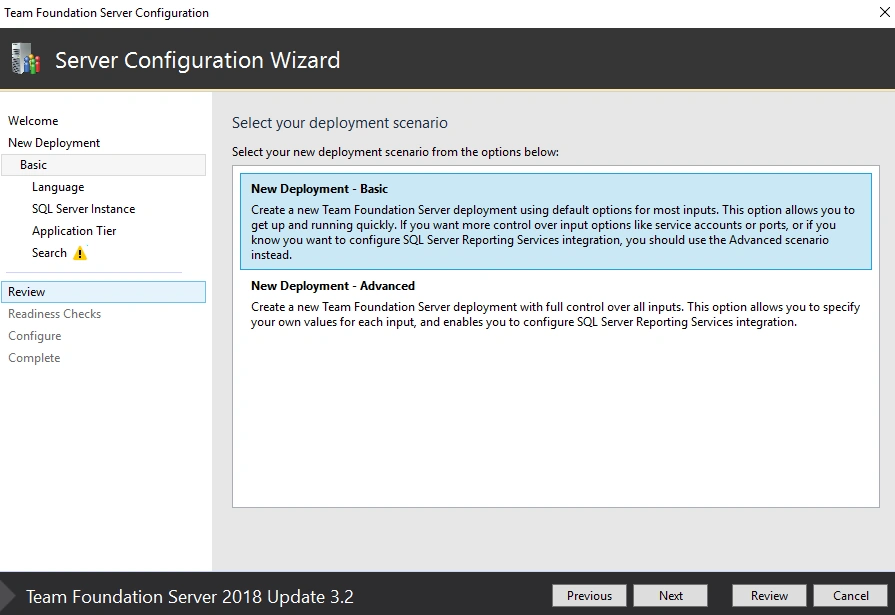The height and width of the screenshot is (615, 895).
Task: Cancel the configuration wizard
Action: click(850, 596)
